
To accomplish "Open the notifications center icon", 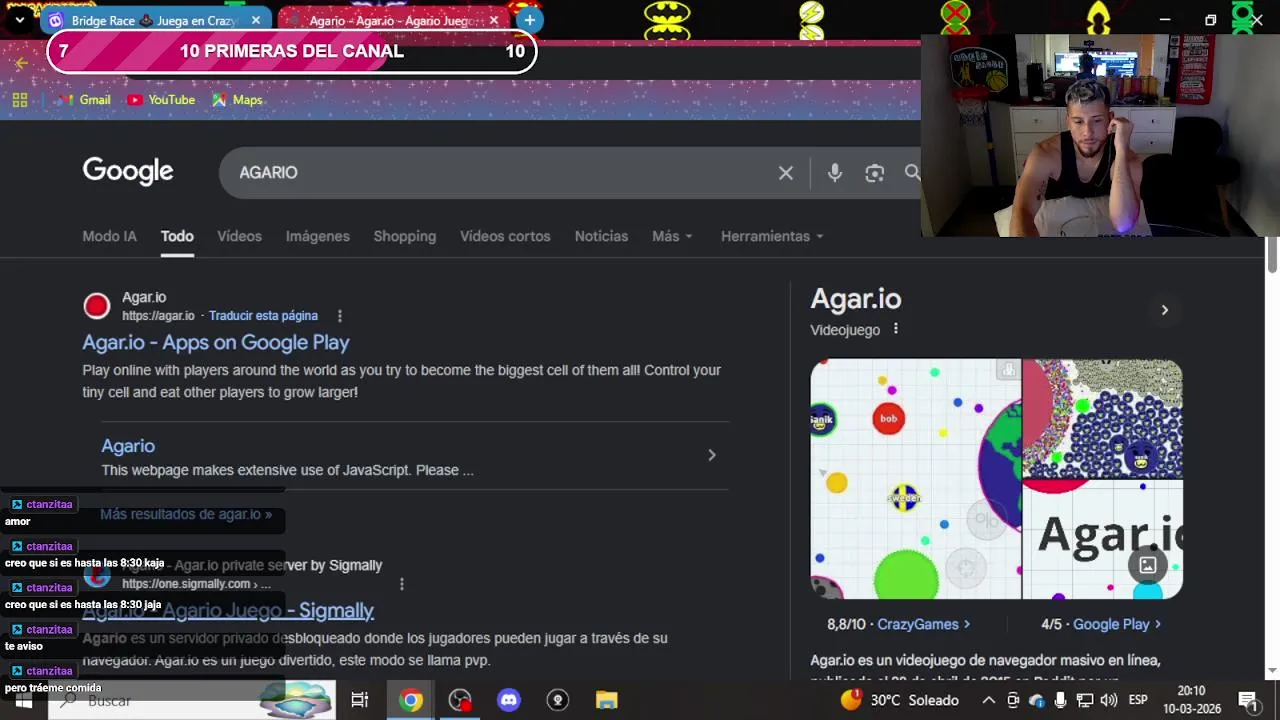I will point(1247,700).
